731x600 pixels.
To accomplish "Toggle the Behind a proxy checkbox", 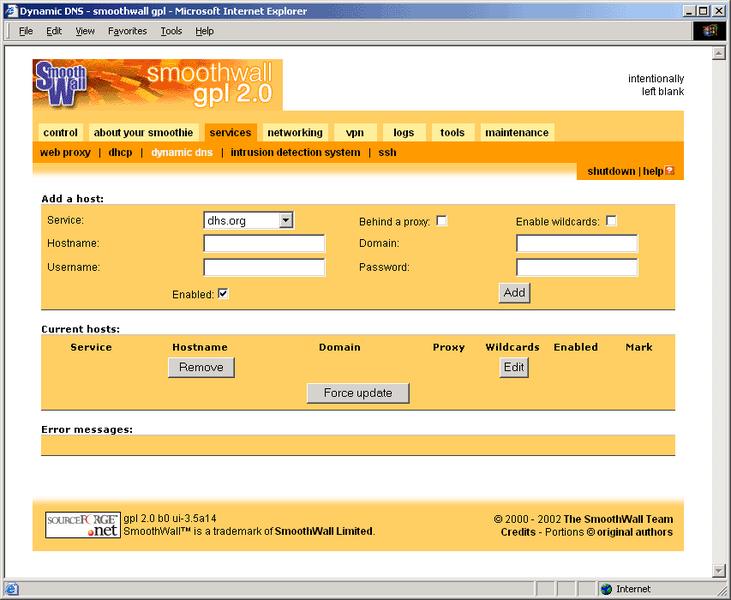I will pyautogui.click(x=441, y=221).
